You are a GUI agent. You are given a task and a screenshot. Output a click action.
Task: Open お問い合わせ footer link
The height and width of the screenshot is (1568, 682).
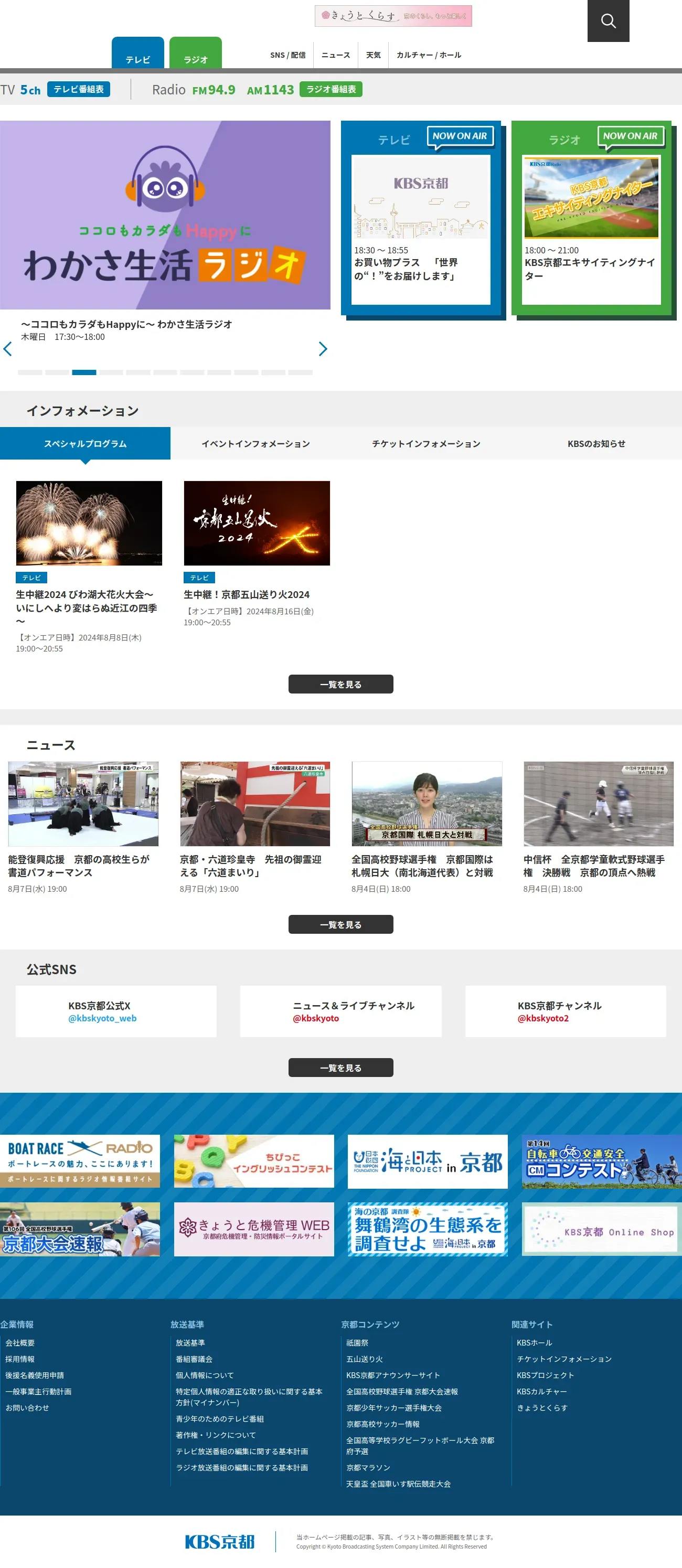(27, 1408)
